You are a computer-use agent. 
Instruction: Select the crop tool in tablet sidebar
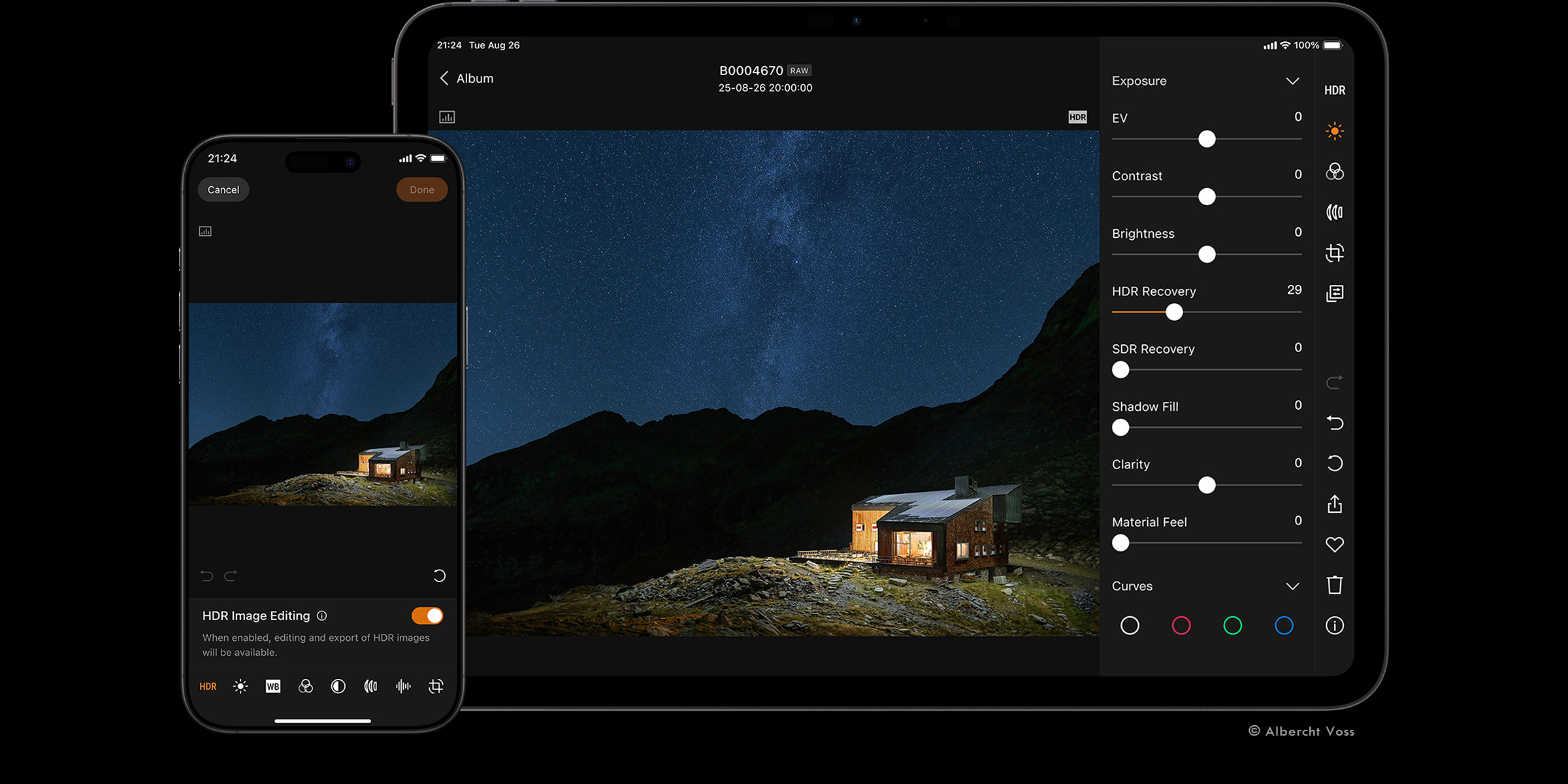point(1334,253)
